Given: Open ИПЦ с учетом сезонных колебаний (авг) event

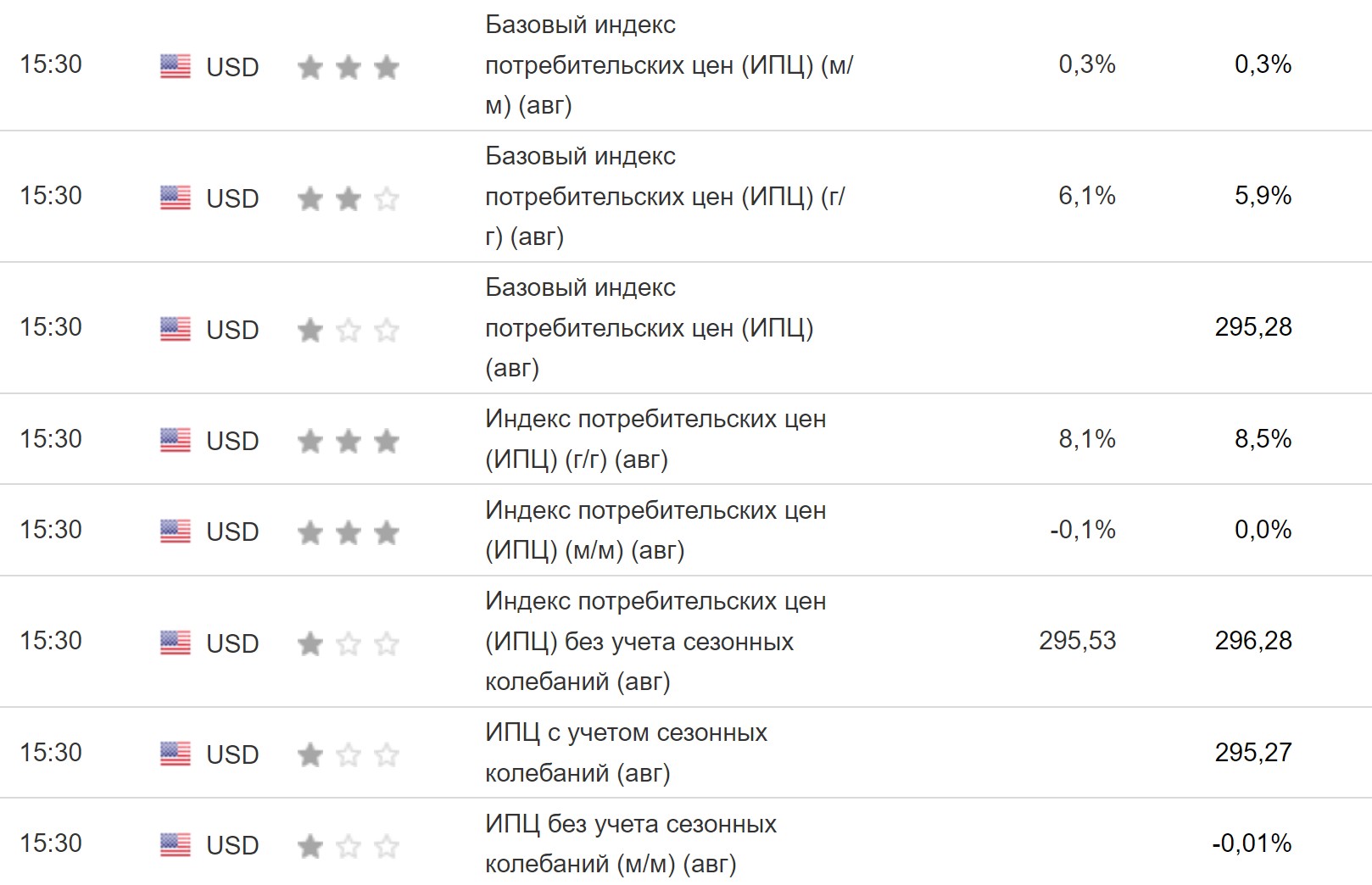Looking at the screenshot, I should [x=626, y=753].
